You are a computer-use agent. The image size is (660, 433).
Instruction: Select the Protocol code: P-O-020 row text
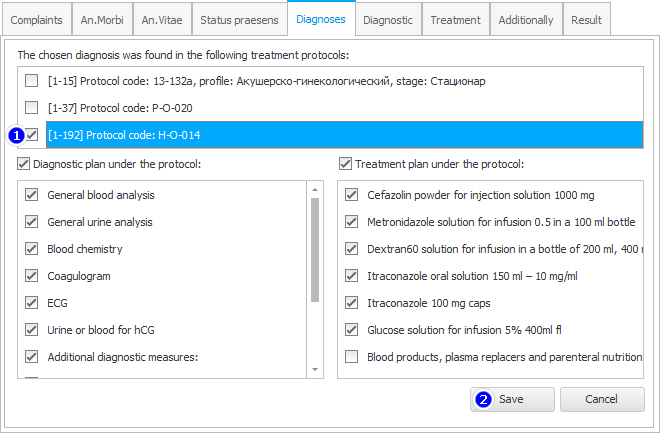[x=120, y=108]
